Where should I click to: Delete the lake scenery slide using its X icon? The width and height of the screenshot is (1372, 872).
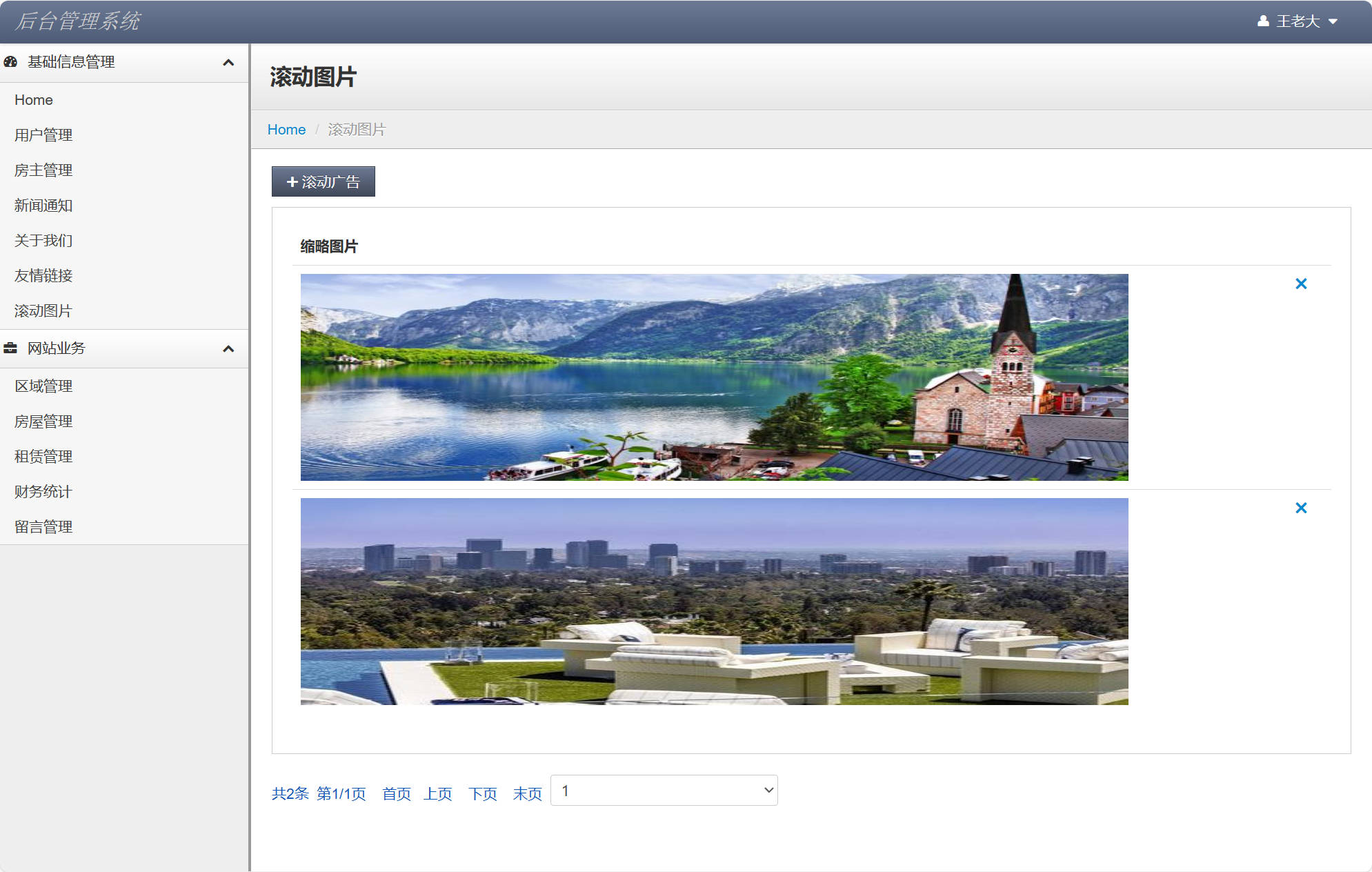(x=1301, y=283)
